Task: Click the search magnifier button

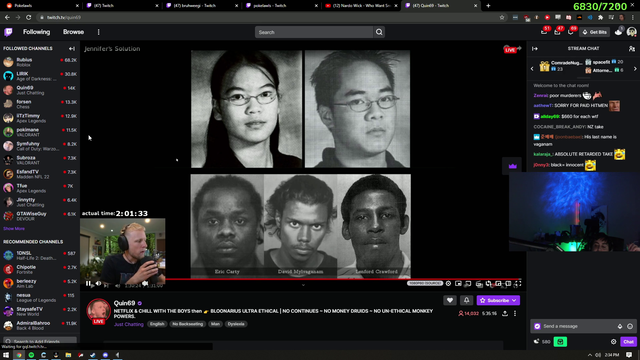Action: 379,32
